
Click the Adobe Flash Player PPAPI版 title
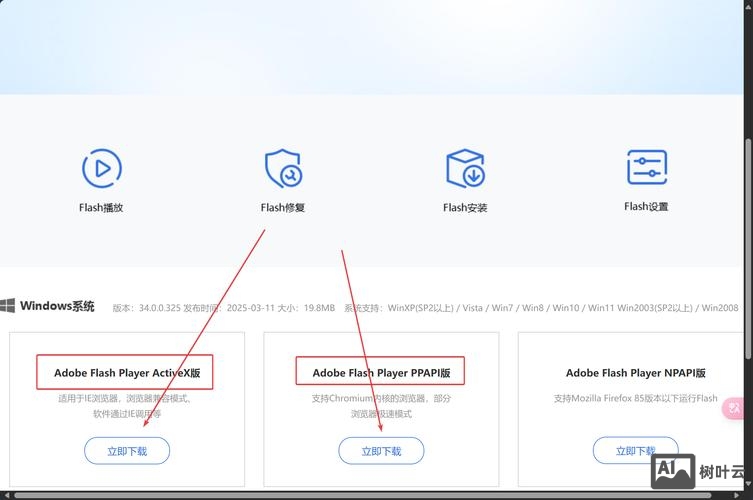click(x=381, y=373)
